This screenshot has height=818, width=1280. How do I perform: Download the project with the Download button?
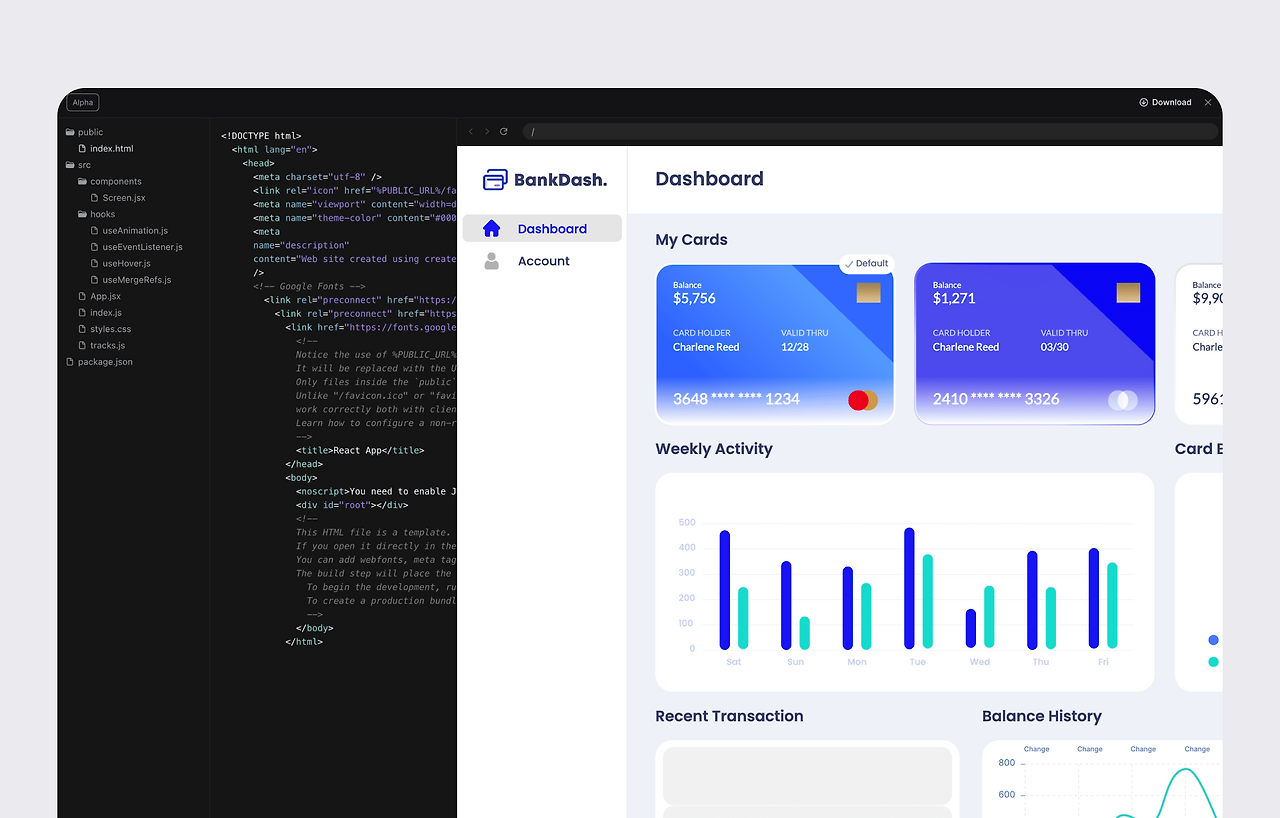(1165, 102)
